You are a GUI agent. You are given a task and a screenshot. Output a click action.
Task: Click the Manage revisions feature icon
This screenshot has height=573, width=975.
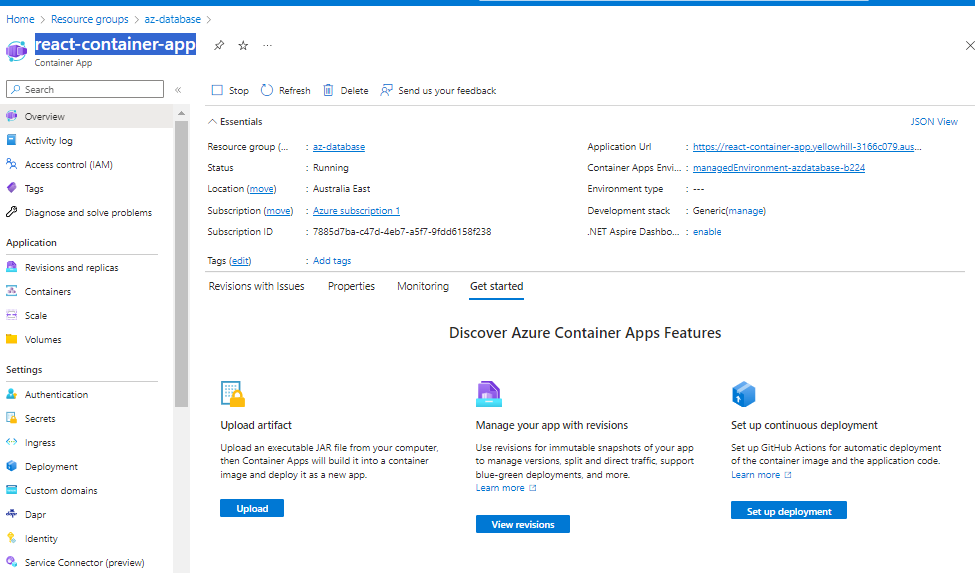click(x=489, y=394)
